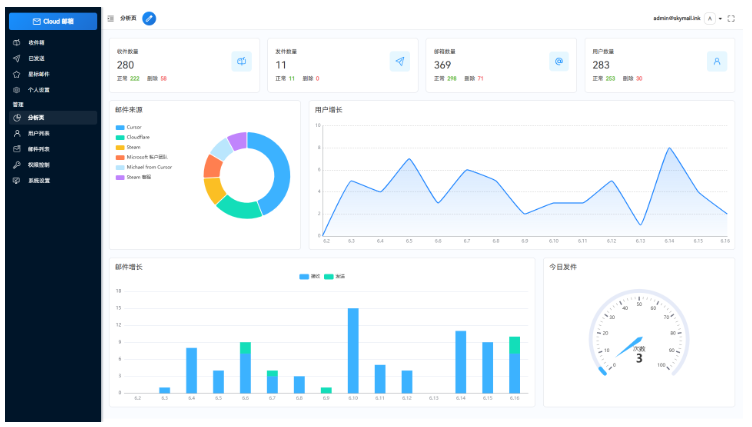This screenshot has height=427, width=752.
Task: Toggle blue series legend in 邮件增长 chart
Action: coord(310,276)
